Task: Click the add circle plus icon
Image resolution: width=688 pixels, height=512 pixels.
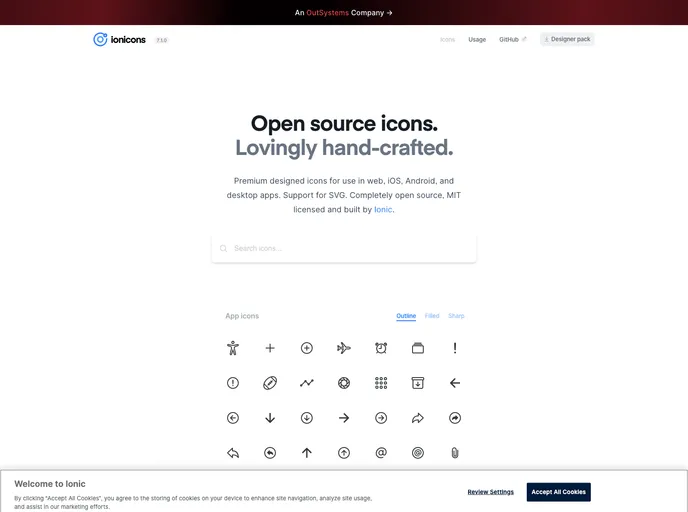Action: 307,348
